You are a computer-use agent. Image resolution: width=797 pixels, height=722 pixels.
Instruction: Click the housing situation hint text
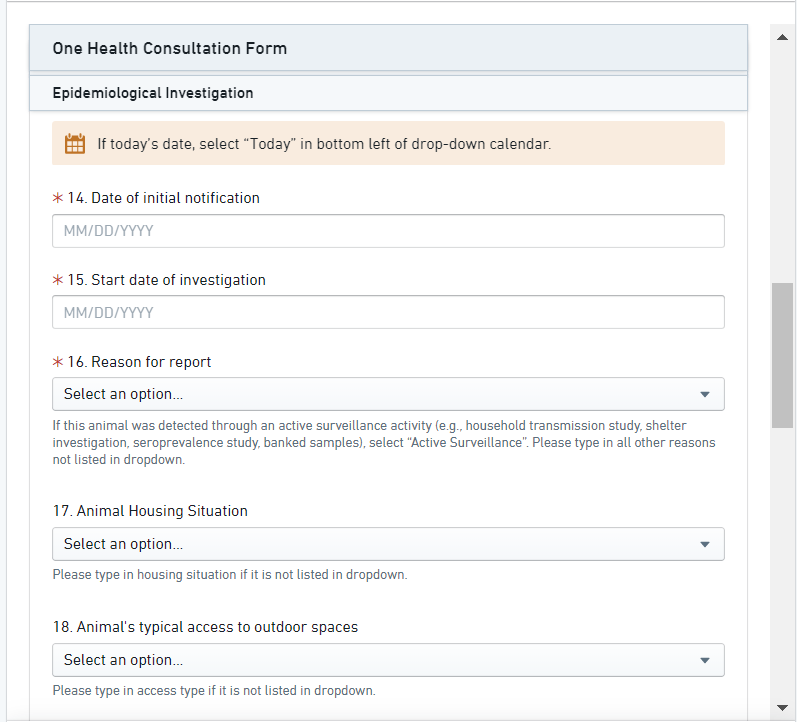[x=230, y=575]
